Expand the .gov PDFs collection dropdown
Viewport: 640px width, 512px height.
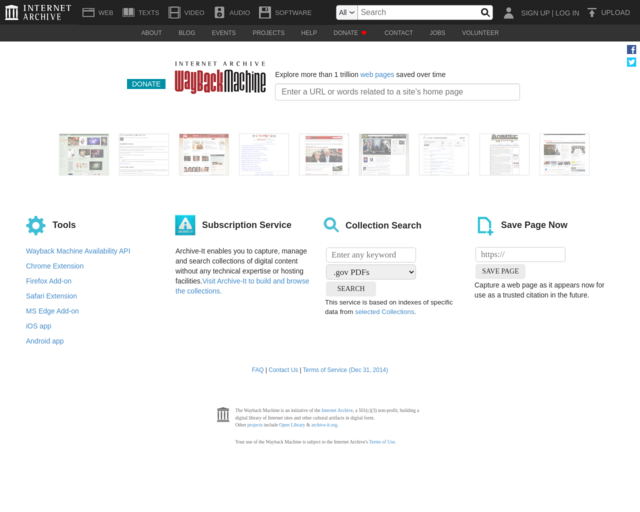(x=371, y=272)
